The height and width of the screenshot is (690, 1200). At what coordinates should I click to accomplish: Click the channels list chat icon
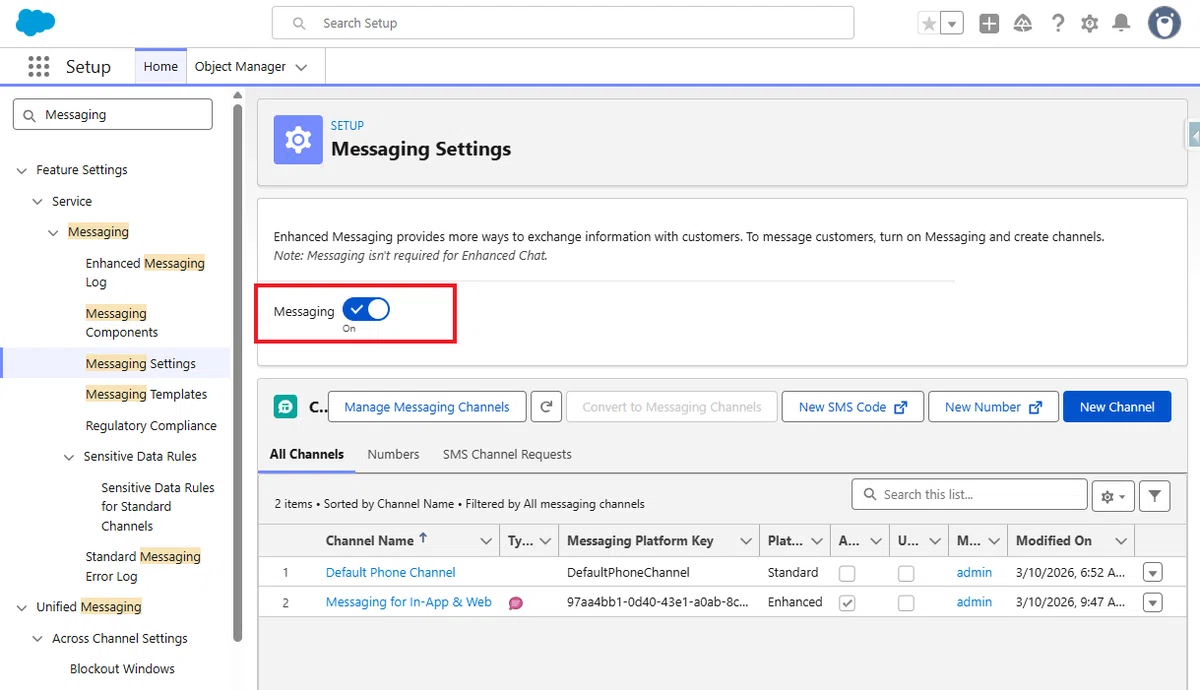pos(285,407)
